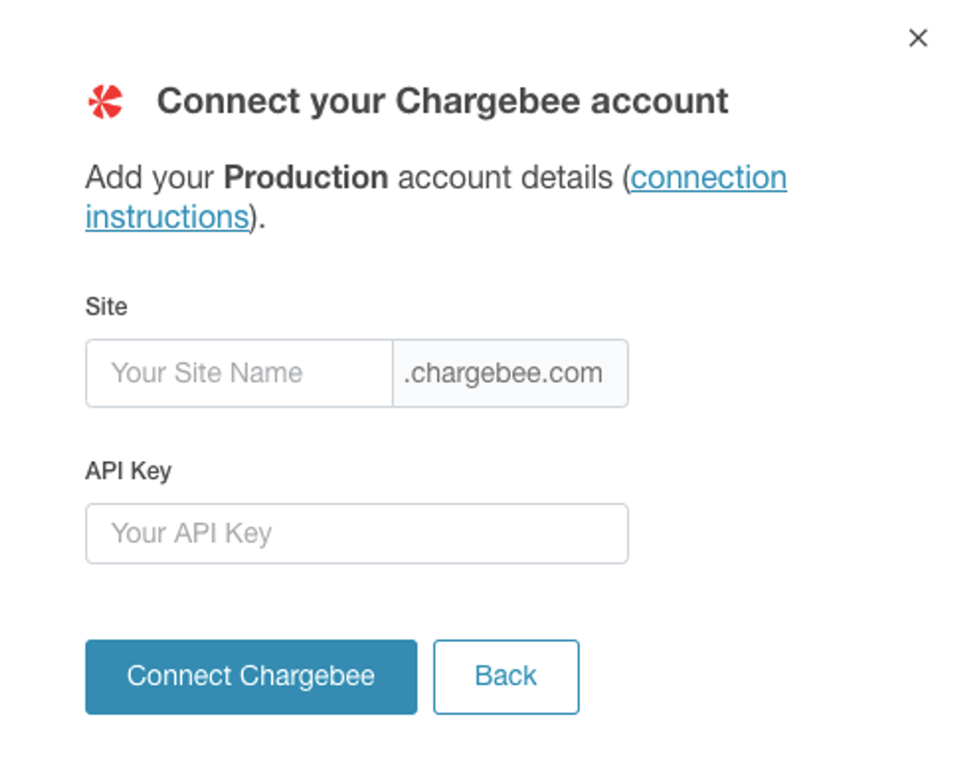
Task: Go back using the Back button
Action: [506, 677]
